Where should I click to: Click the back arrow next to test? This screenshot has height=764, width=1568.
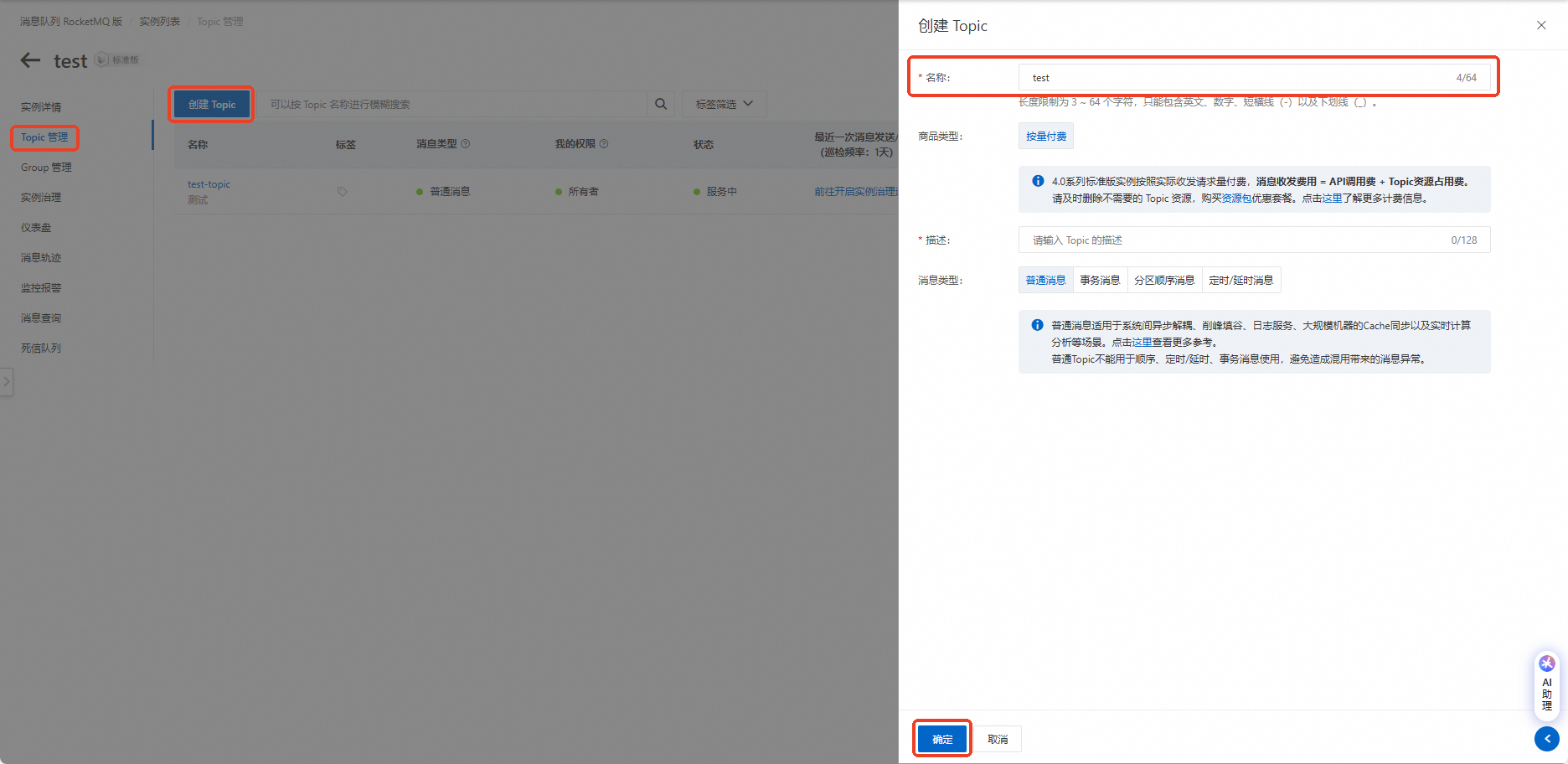click(30, 60)
